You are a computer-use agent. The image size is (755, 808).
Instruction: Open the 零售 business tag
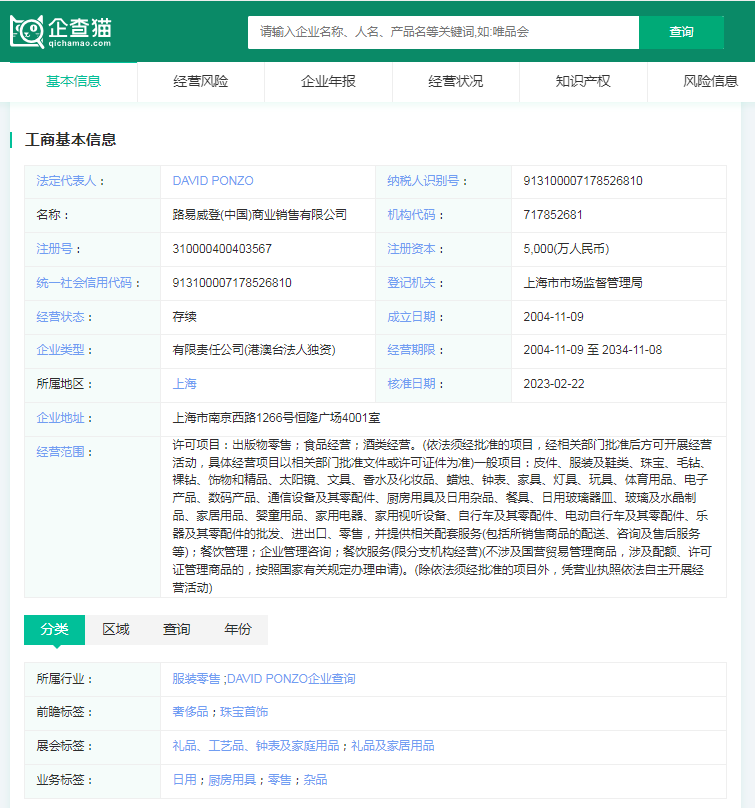coord(280,780)
